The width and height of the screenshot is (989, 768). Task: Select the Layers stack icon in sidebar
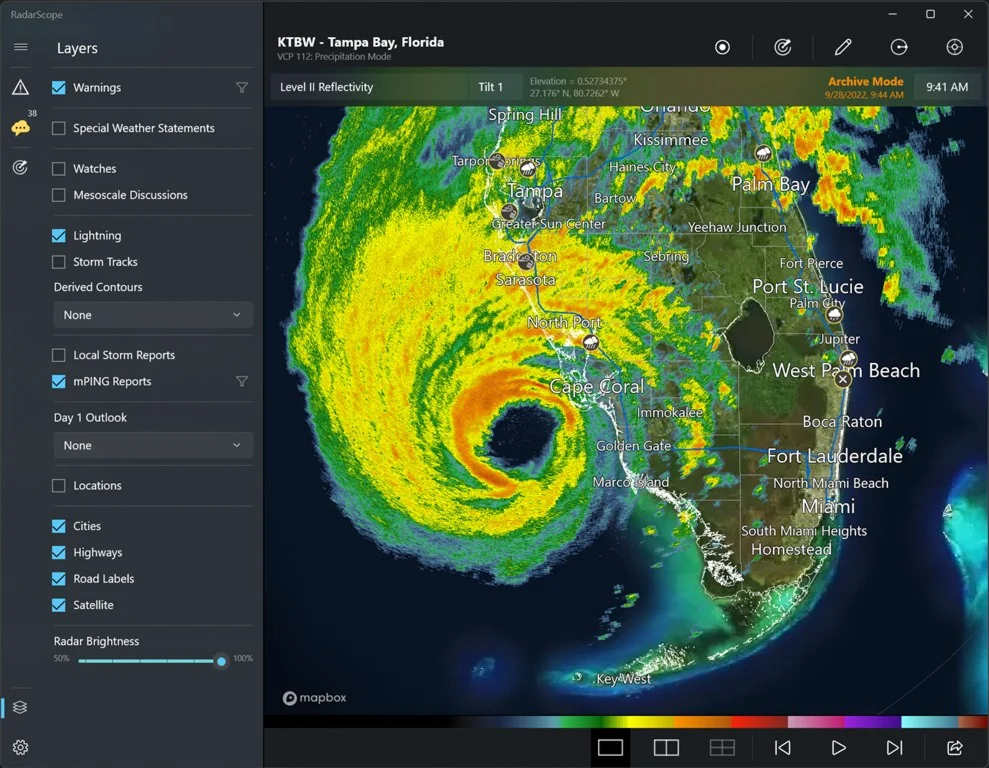coord(20,707)
